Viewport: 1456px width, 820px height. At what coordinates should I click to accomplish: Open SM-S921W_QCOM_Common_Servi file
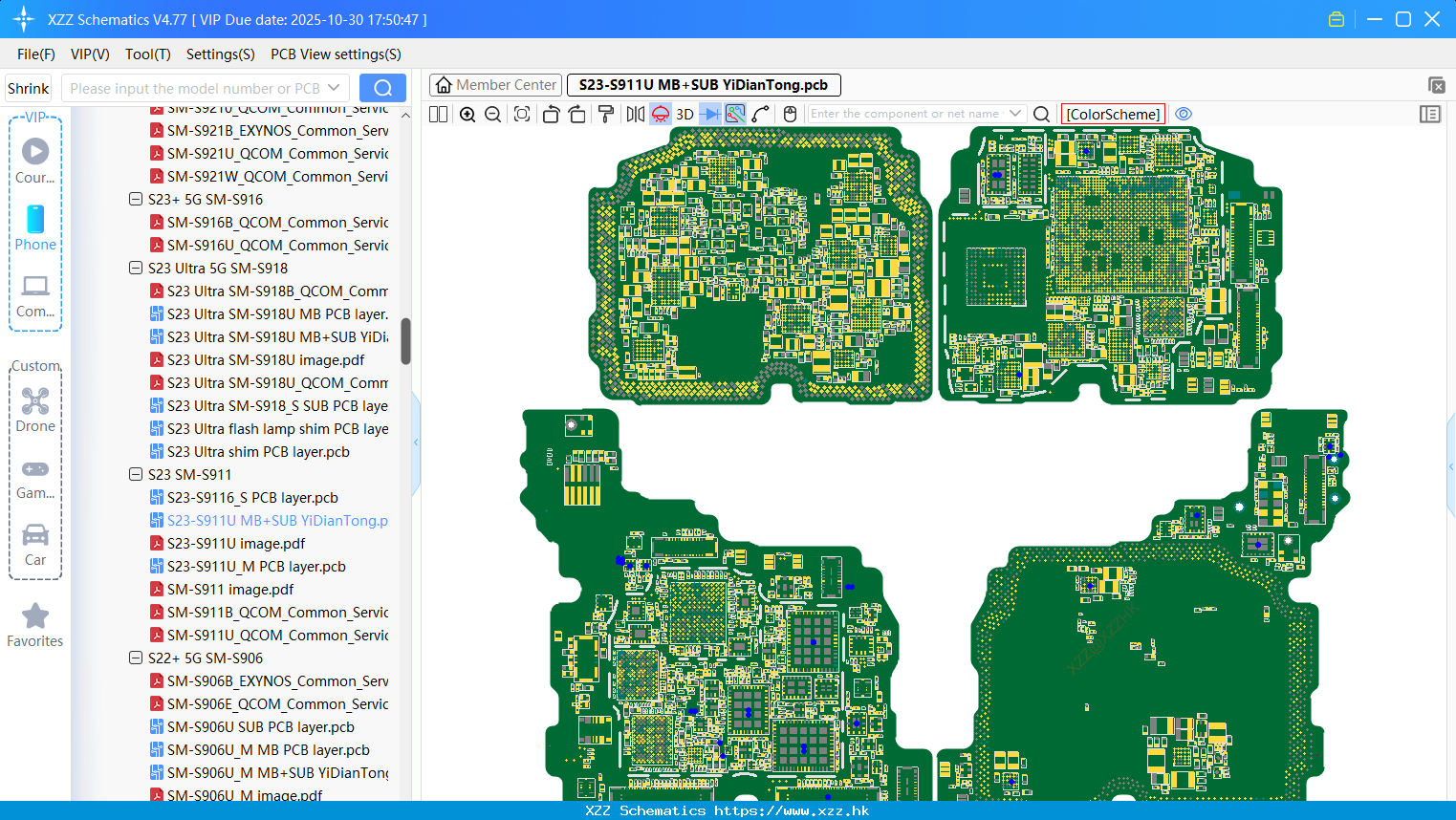tap(277, 177)
